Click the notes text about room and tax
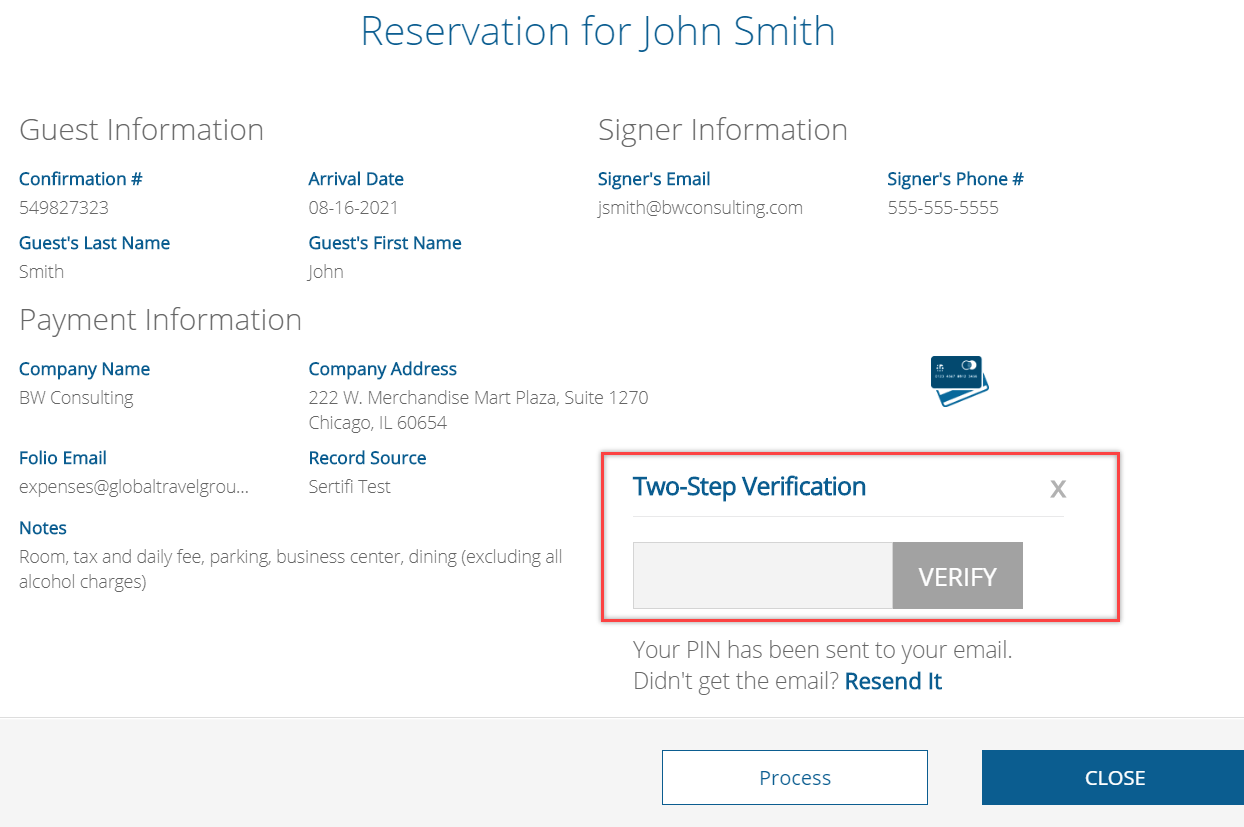Screen dimensions: 1244x827 pos(291,569)
